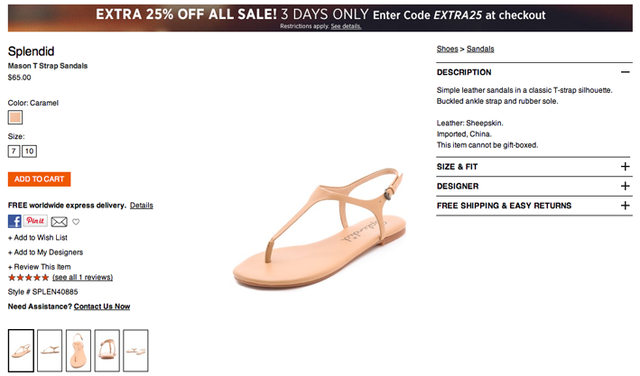Expand the Size & Fit section

[625, 167]
